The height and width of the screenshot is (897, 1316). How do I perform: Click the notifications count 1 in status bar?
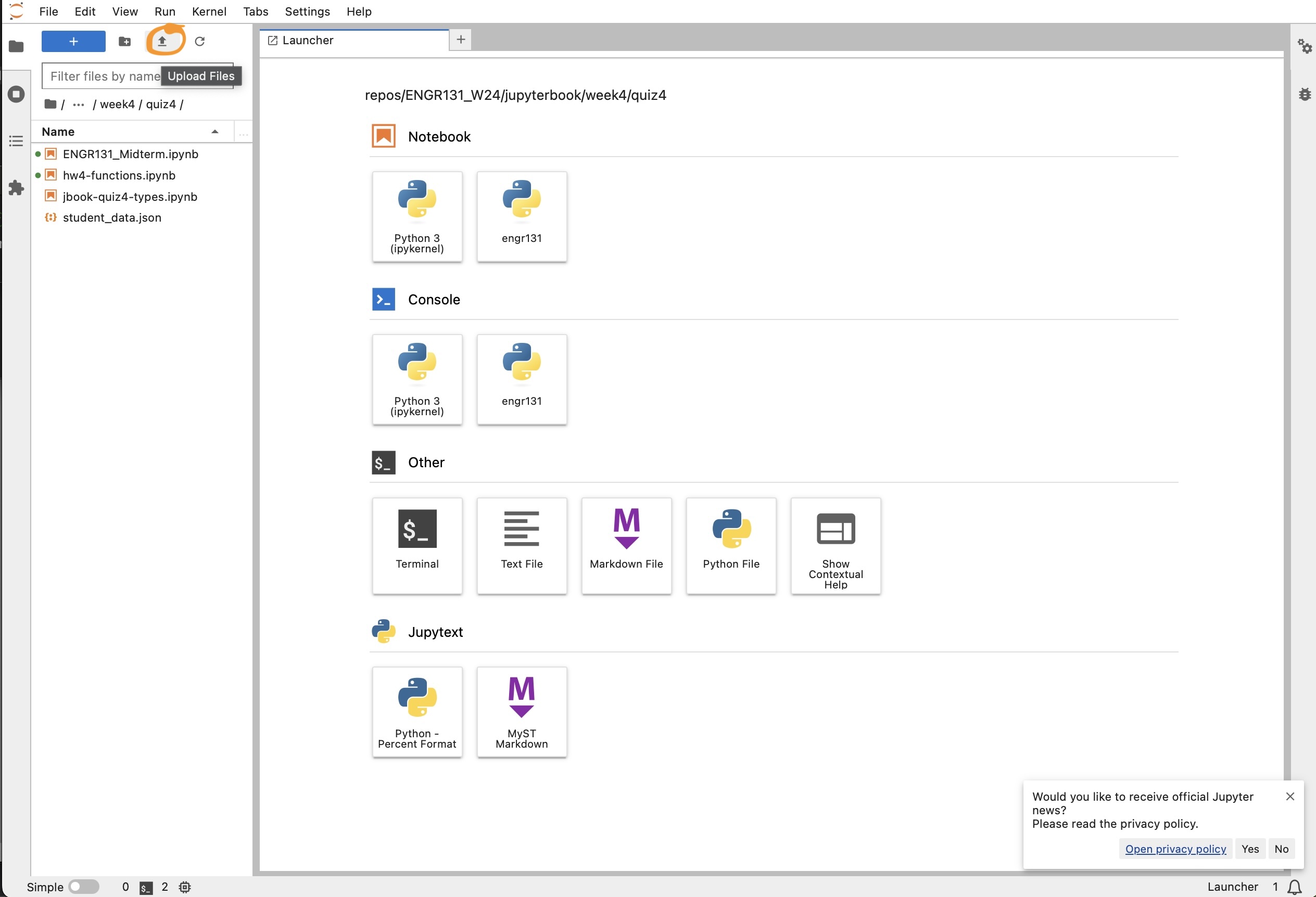(1275, 887)
